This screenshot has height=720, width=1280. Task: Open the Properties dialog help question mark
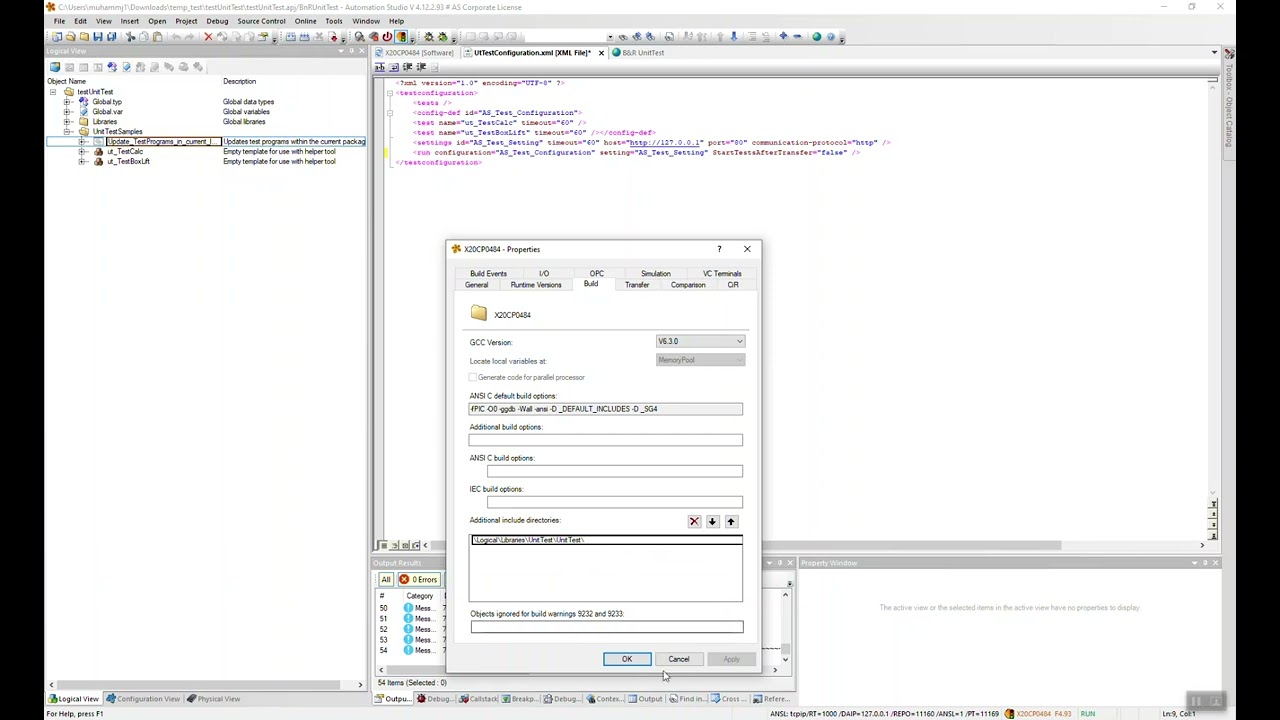719,249
